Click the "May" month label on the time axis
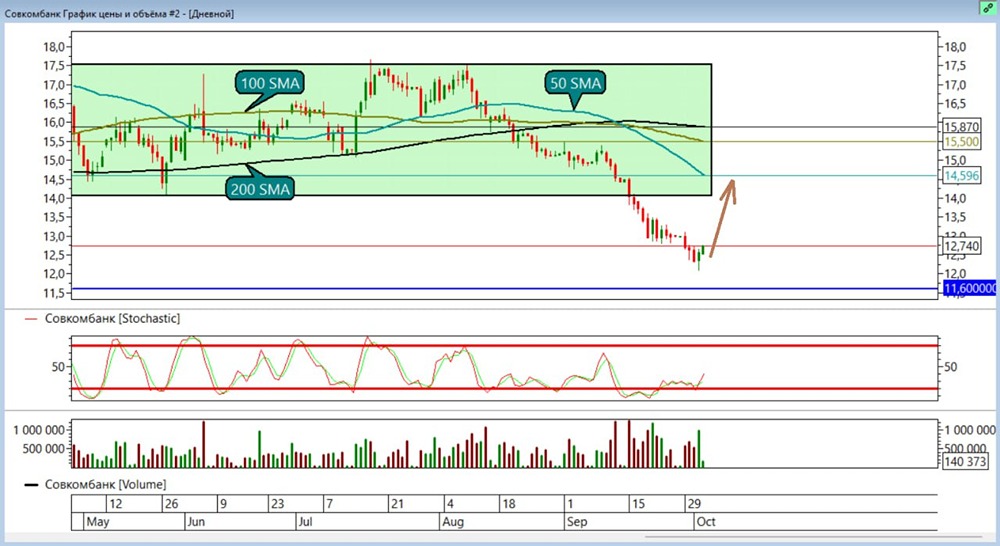This screenshot has width=1000, height=546. point(98,522)
